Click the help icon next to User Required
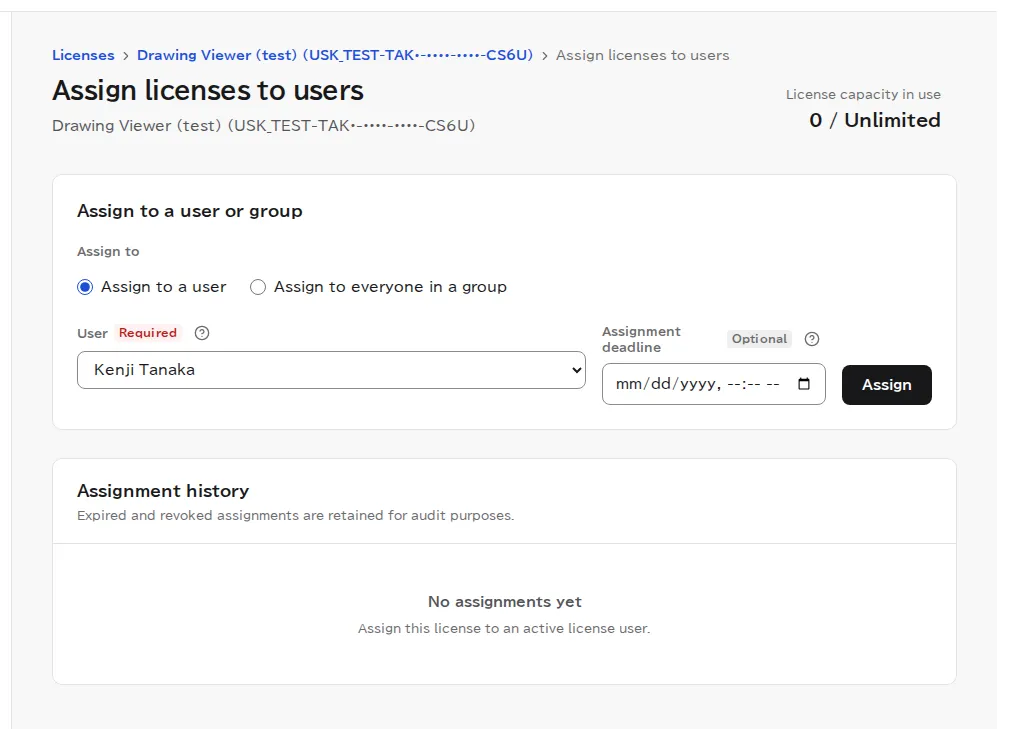Image resolution: width=1009 pixels, height=729 pixels. point(202,333)
